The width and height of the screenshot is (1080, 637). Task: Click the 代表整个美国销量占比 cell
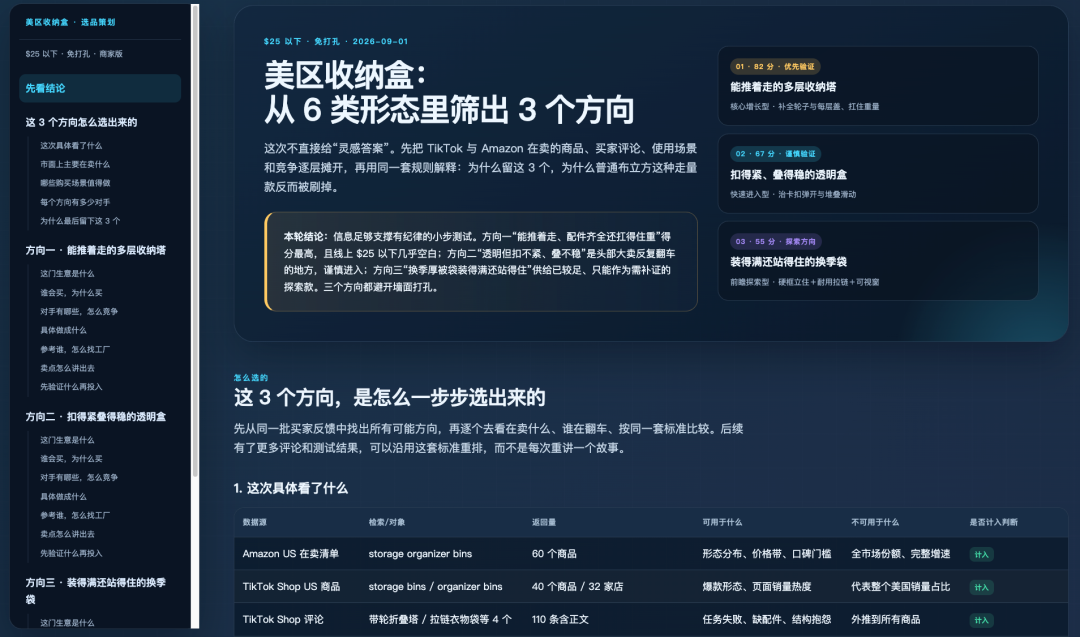coord(900,587)
